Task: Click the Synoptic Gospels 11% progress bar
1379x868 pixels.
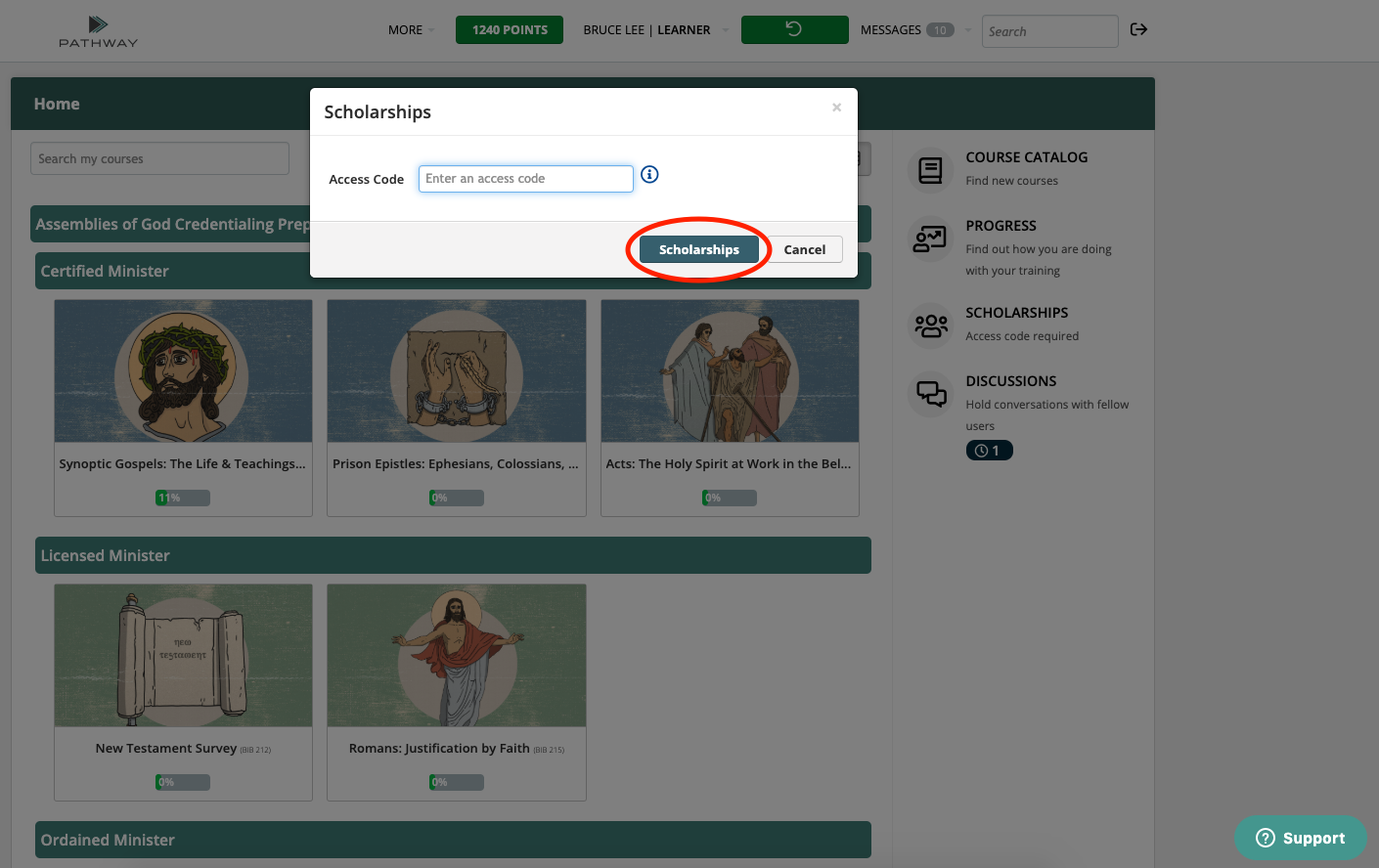Action: [x=183, y=499]
